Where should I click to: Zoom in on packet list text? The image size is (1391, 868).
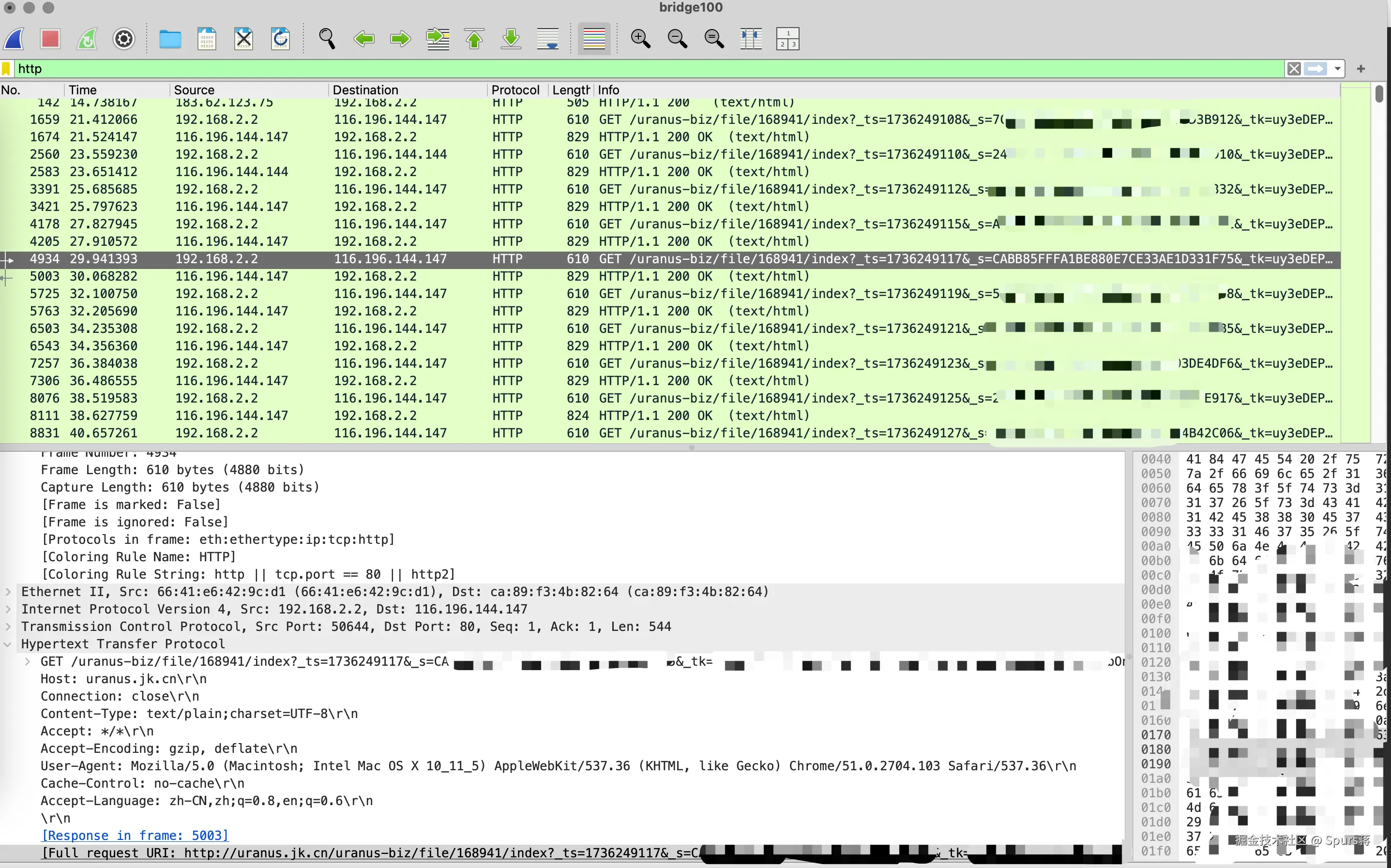[640, 39]
